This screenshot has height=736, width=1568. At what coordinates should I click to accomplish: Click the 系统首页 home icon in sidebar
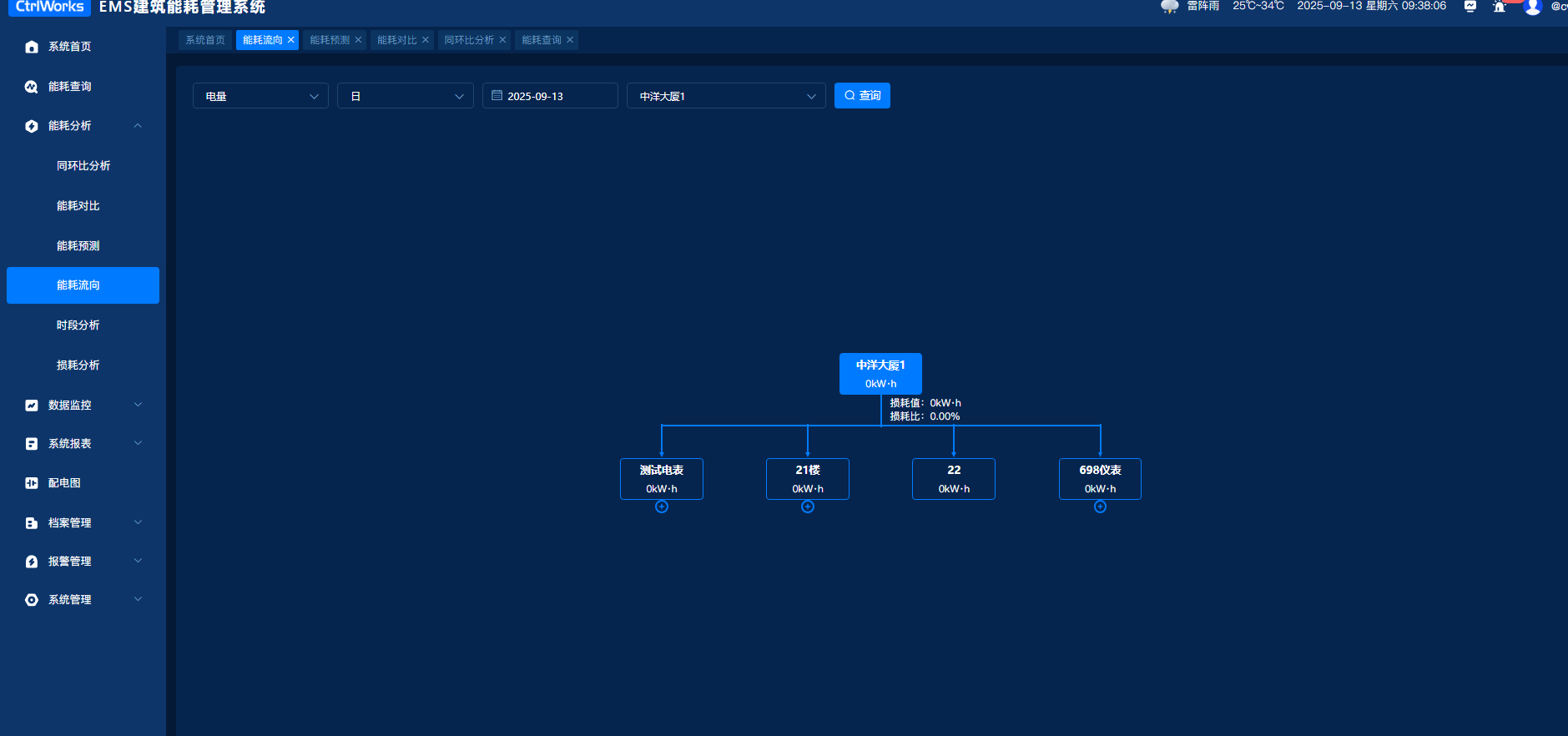[x=32, y=47]
